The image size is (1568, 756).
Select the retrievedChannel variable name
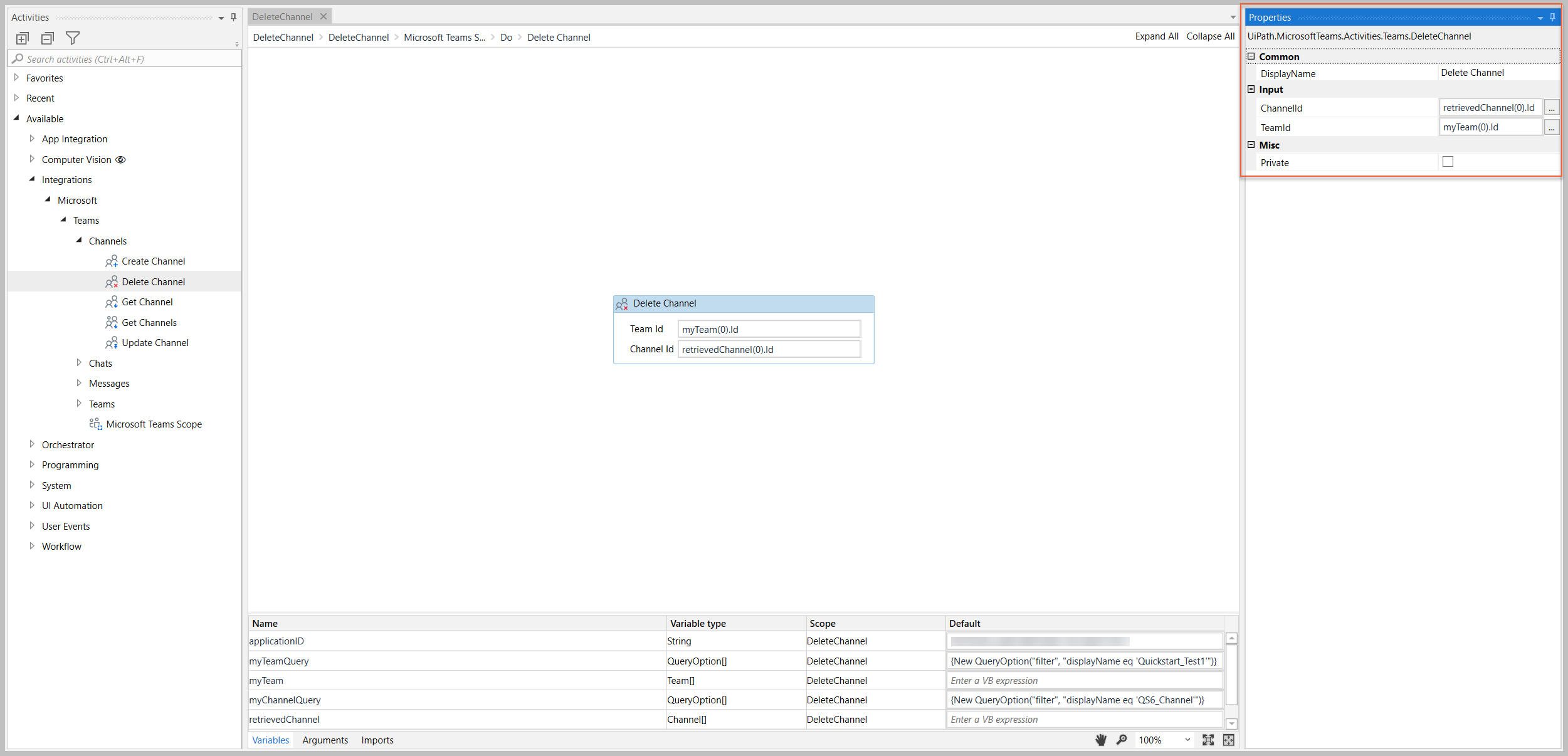[x=285, y=720]
